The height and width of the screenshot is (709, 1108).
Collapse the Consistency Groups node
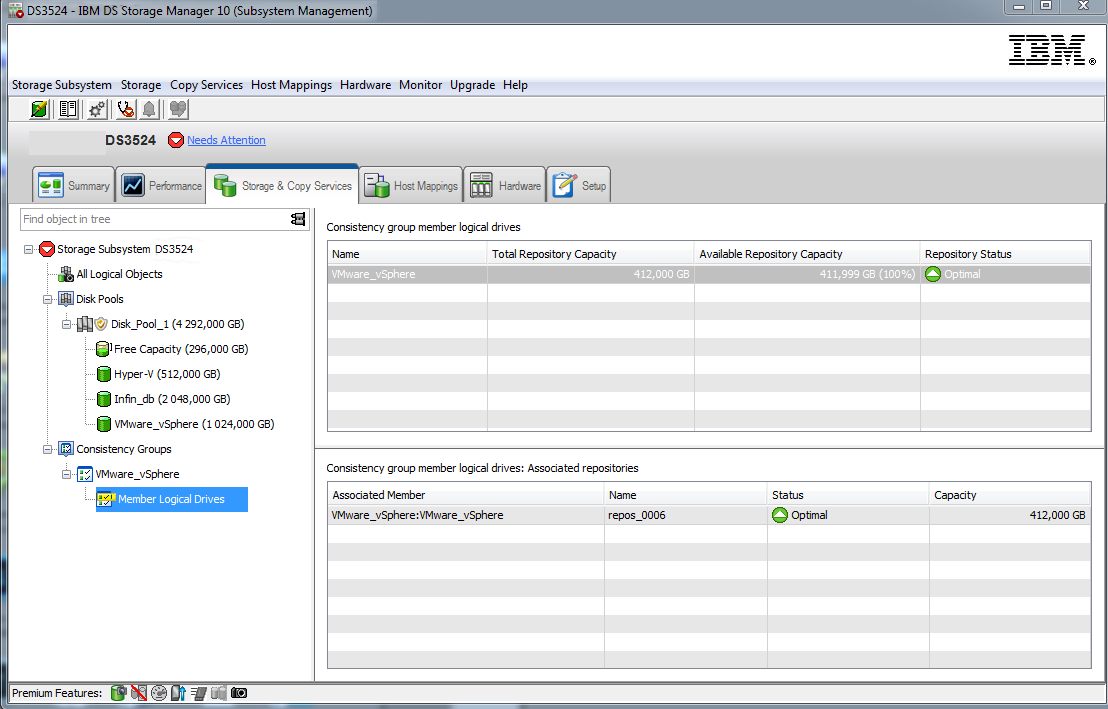[x=48, y=449]
